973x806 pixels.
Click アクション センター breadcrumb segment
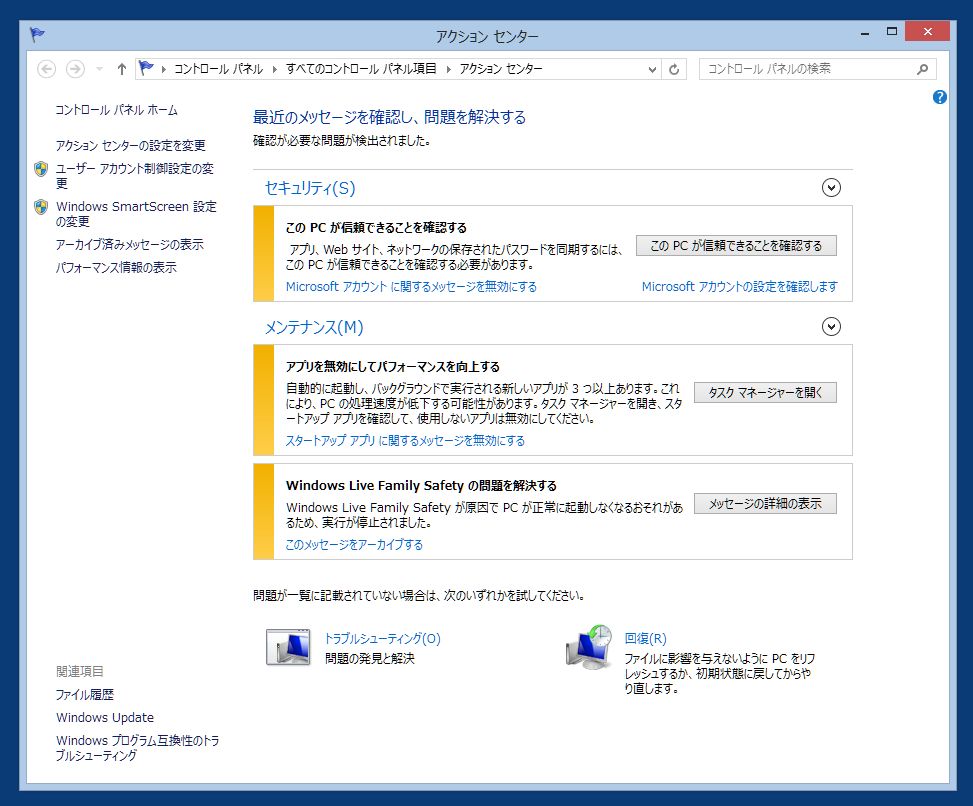click(501, 69)
